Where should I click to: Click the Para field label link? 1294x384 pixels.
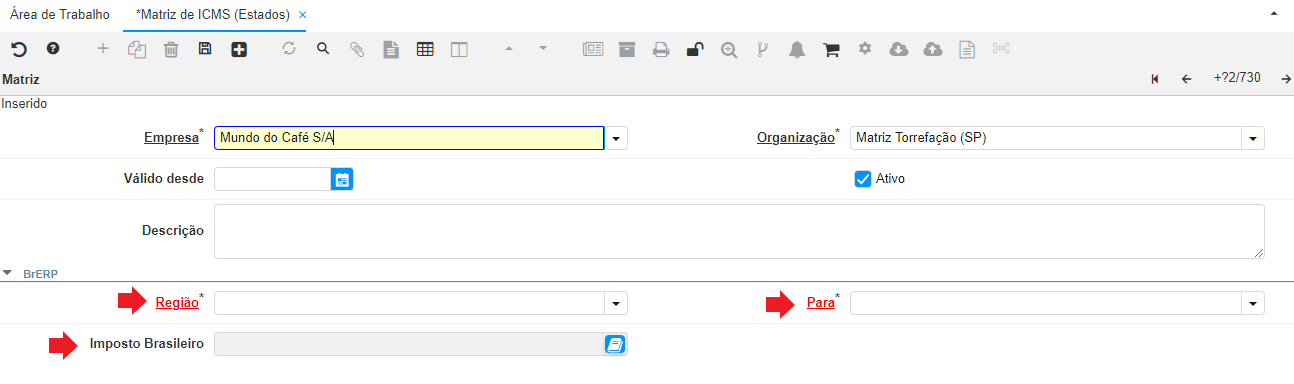[820, 303]
